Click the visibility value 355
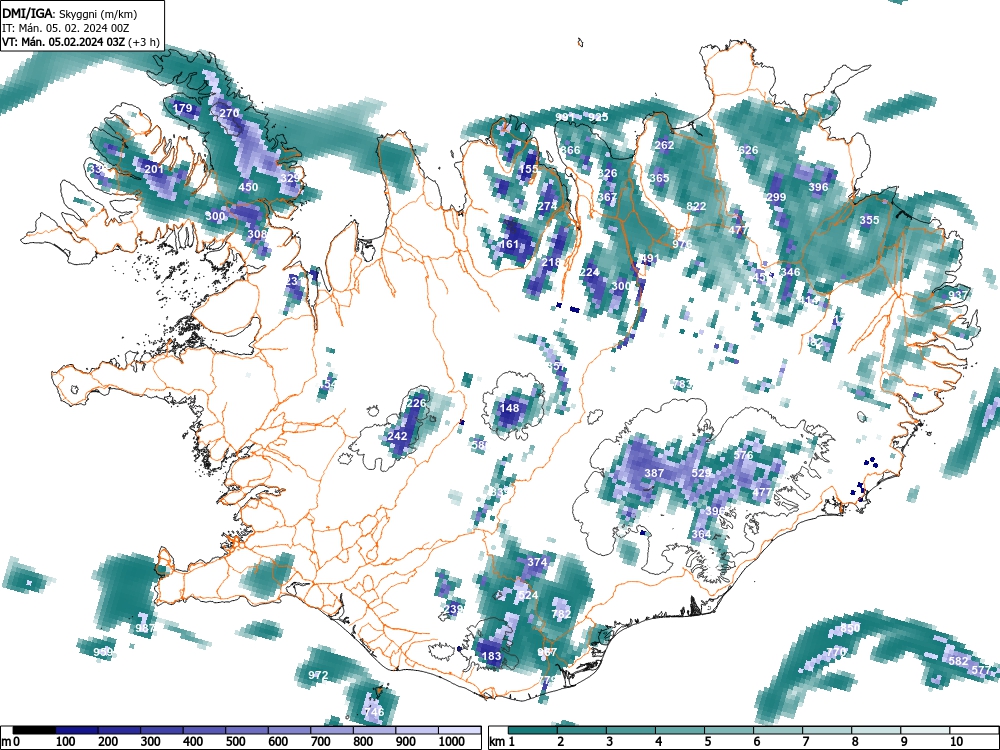 (x=869, y=220)
